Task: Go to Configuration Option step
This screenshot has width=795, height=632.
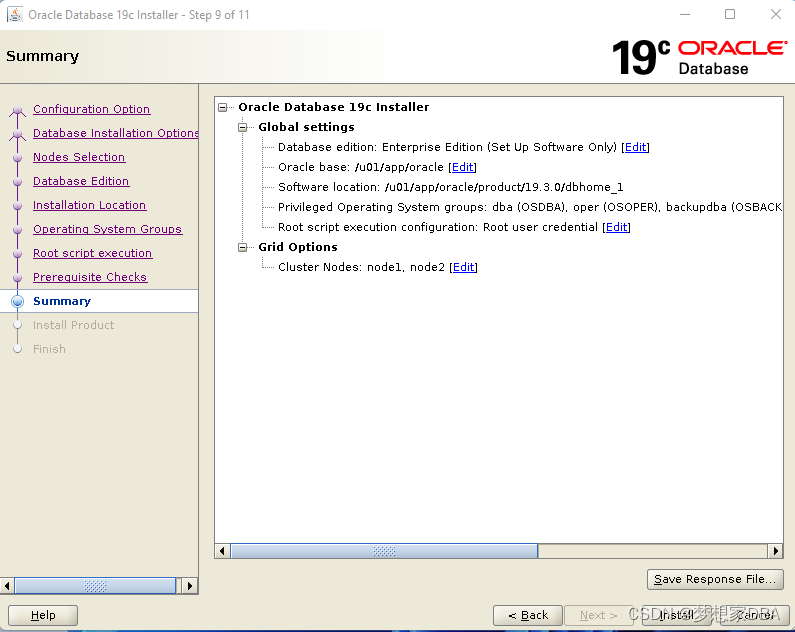Action: coord(91,109)
